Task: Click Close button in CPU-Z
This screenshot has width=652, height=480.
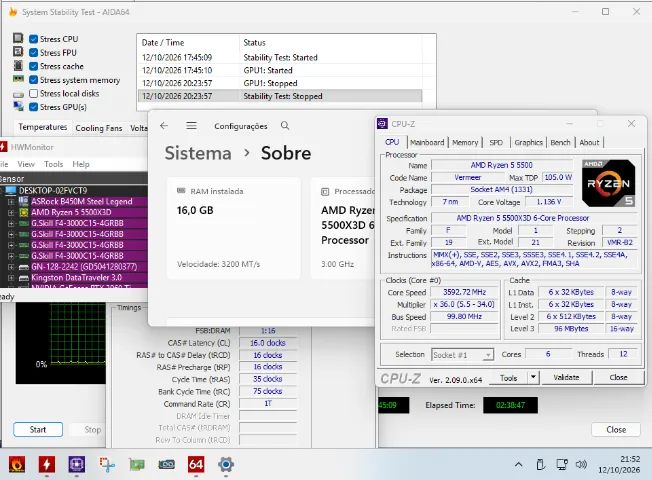Action: [x=618, y=377]
